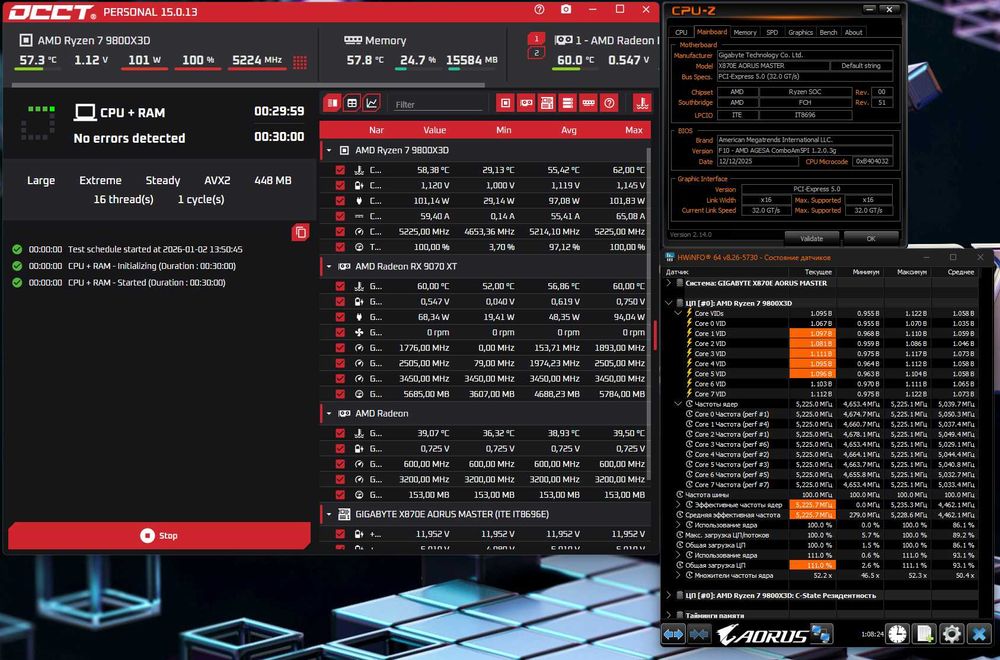Open HWiNFO network monitors icon
The image size is (1000, 660).
click(x=821, y=634)
